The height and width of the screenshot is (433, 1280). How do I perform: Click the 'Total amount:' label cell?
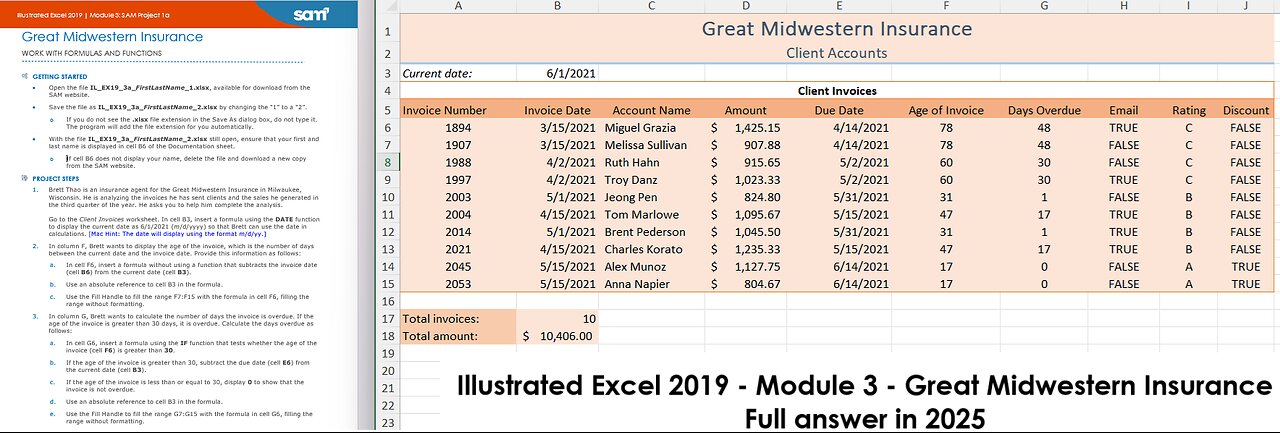pos(458,336)
